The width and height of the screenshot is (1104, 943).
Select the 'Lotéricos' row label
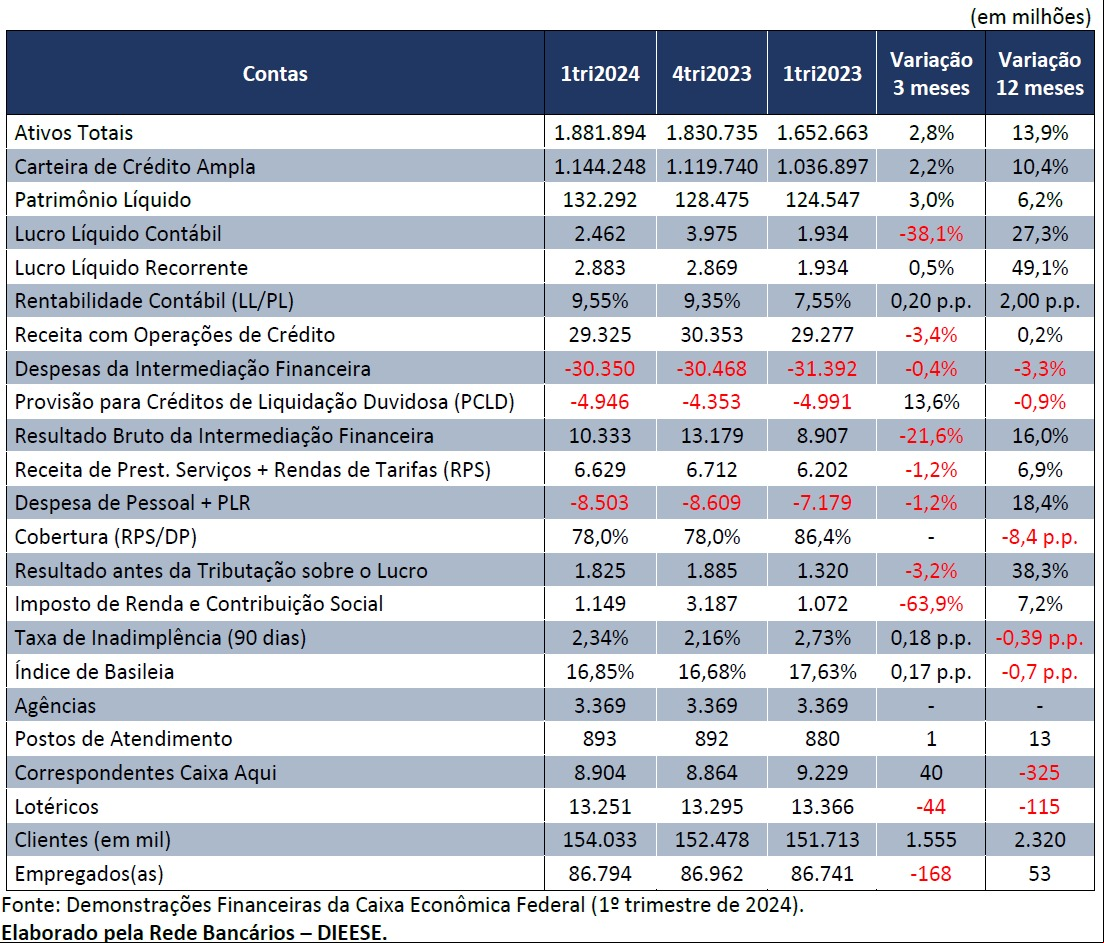[x=56, y=806]
